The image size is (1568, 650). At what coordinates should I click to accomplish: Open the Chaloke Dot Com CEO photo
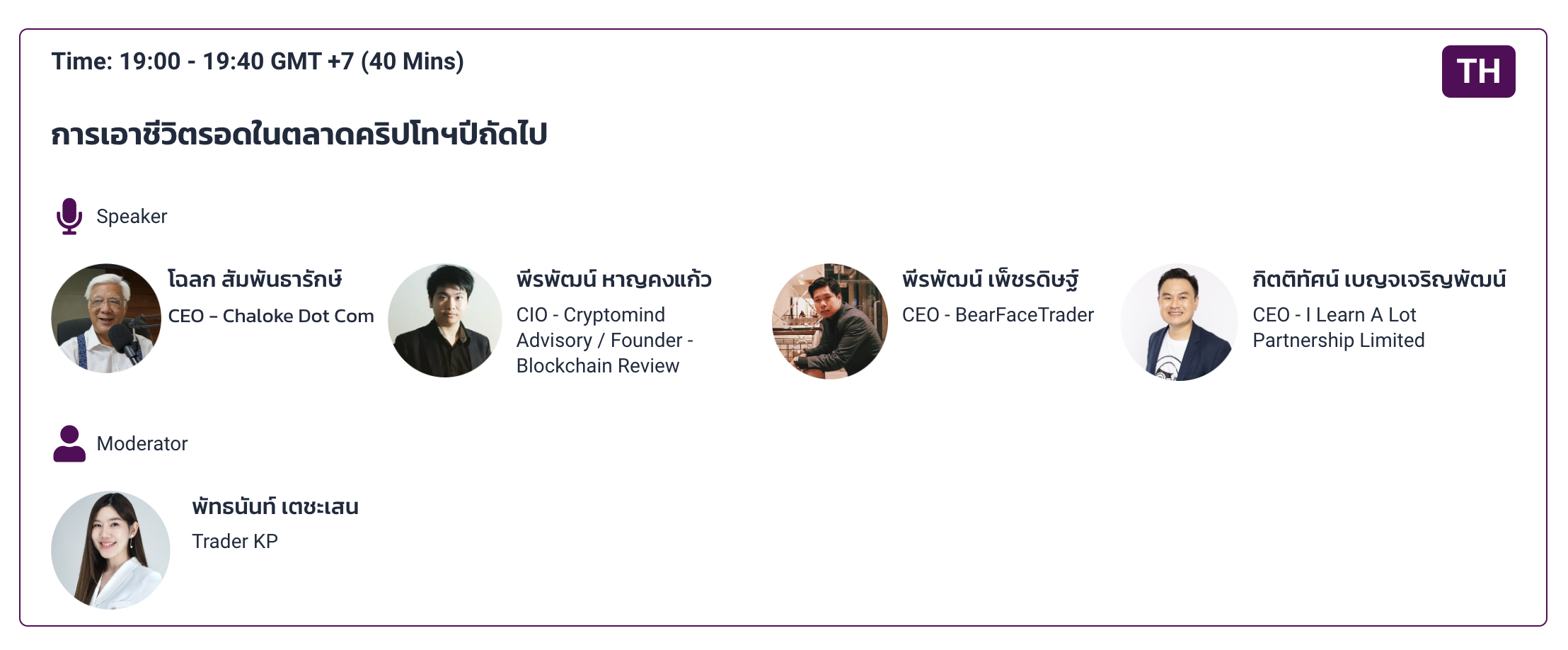[106, 319]
